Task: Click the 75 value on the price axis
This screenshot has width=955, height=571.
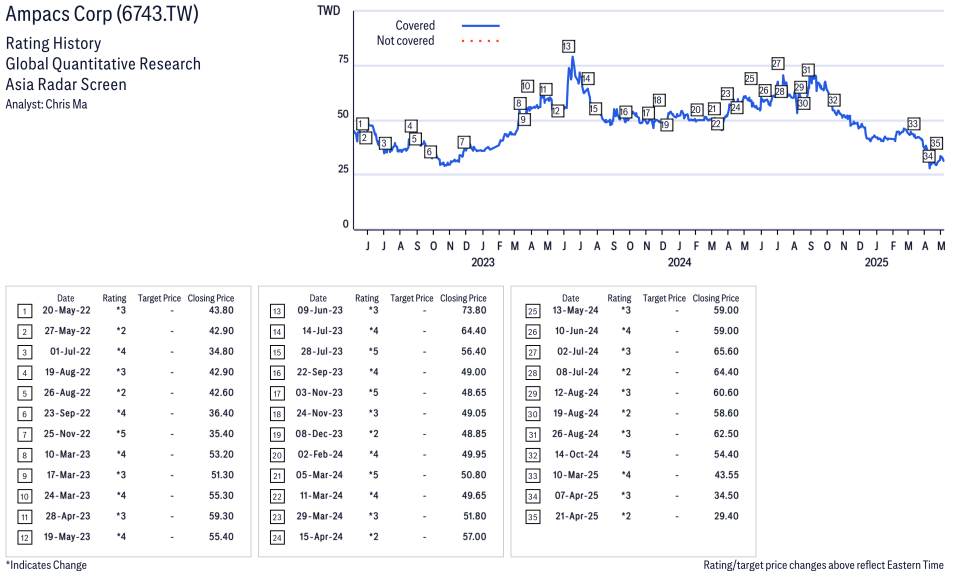Action: (x=344, y=59)
